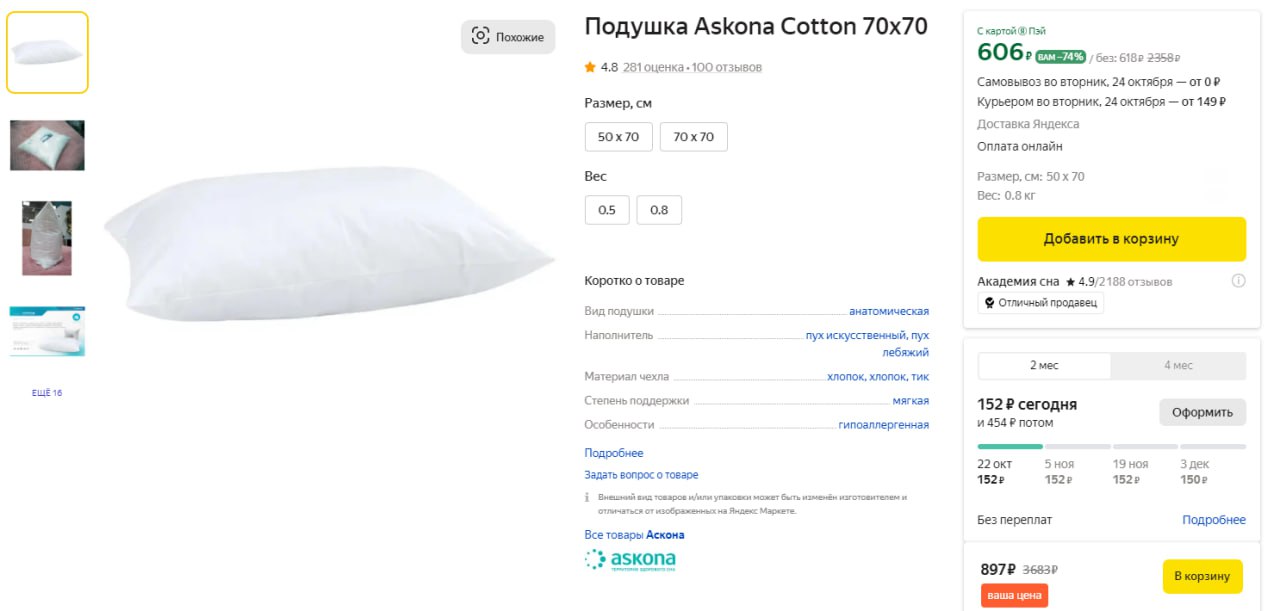The width and height of the screenshot is (1280, 611).
Task: Click the Askona brand logo
Action: pyautogui.click(x=630, y=560)
